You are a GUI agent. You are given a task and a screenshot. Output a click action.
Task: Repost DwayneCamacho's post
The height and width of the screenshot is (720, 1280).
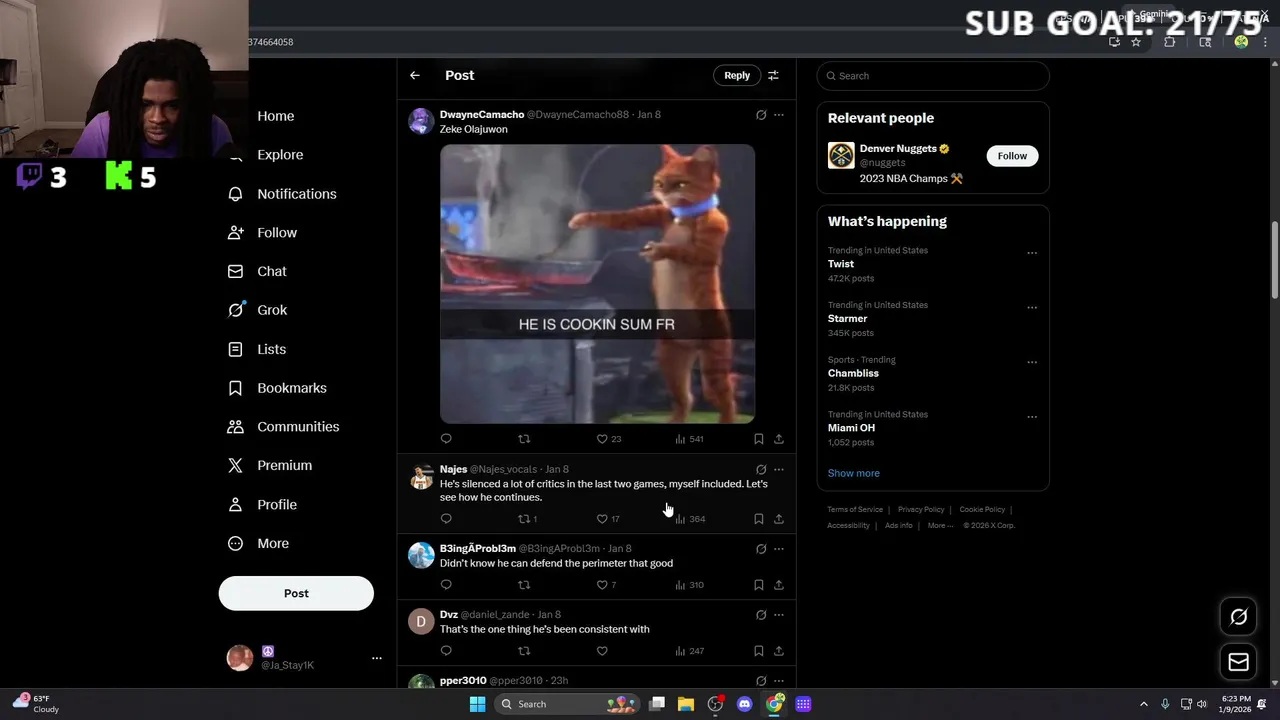524,439
